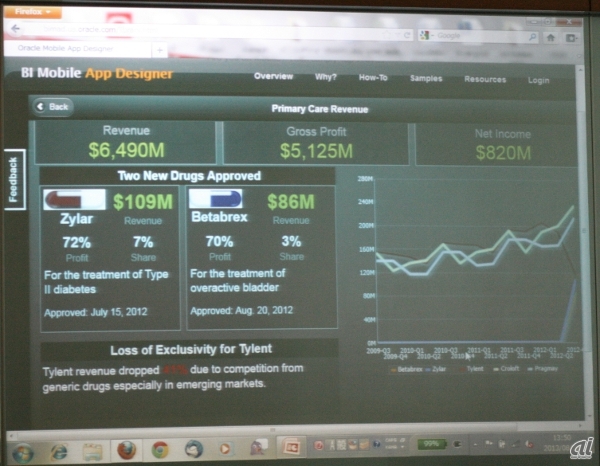
Task: Go back using the browser back arrow
Action: tap(16, 28)
